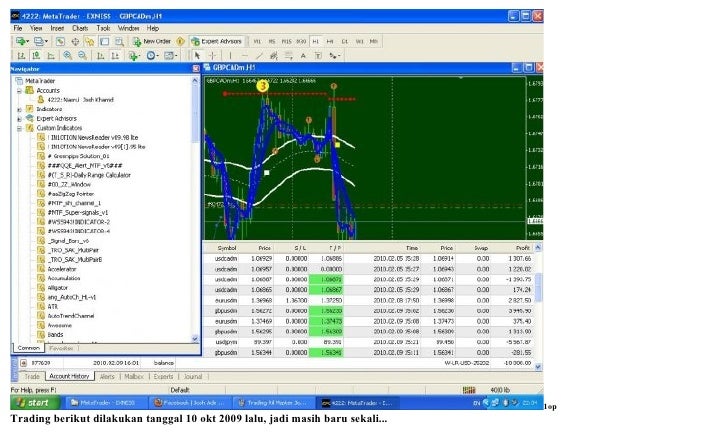Select the trendline drawing tool
Image resolution: width=728 pixels, height=442 pixels.
click(x=259, y=56)
